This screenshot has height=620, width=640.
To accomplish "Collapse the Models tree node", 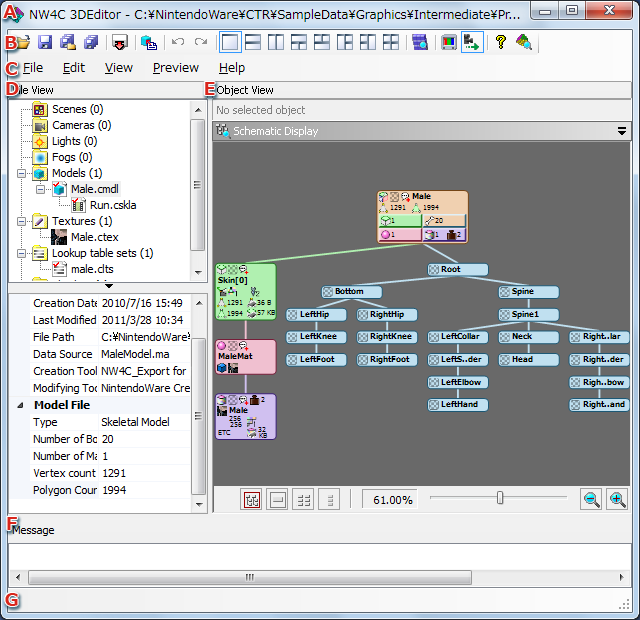I will click(22, 173).
